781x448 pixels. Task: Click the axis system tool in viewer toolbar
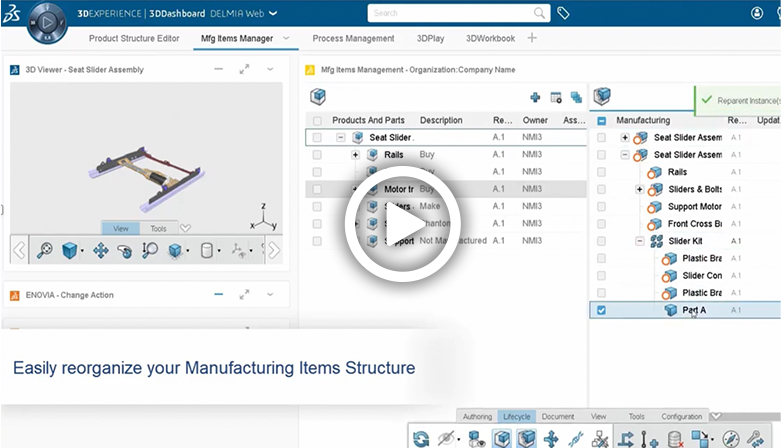click(239, 250)
